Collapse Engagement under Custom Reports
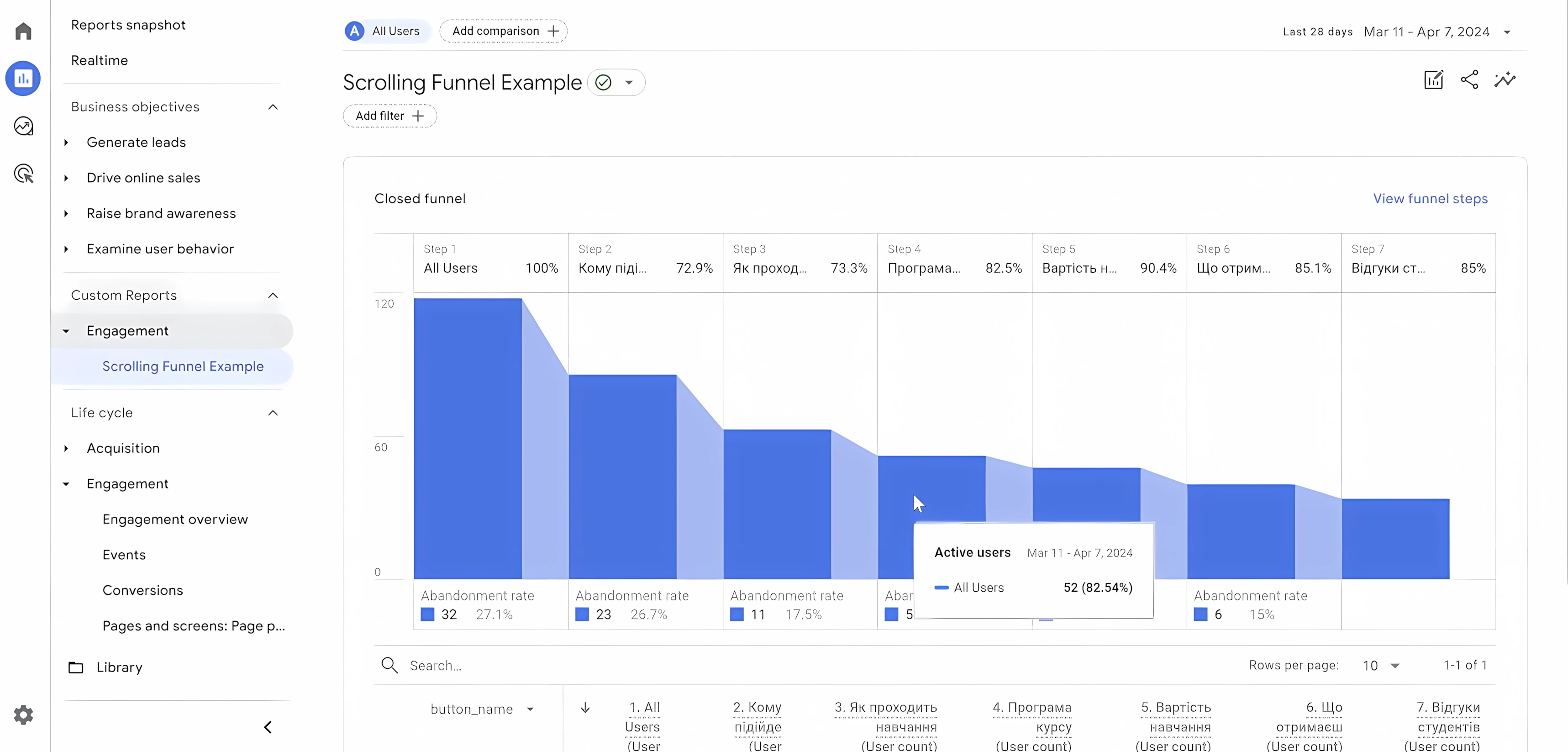The image size is (1568, 752). (x=66, y=331)
